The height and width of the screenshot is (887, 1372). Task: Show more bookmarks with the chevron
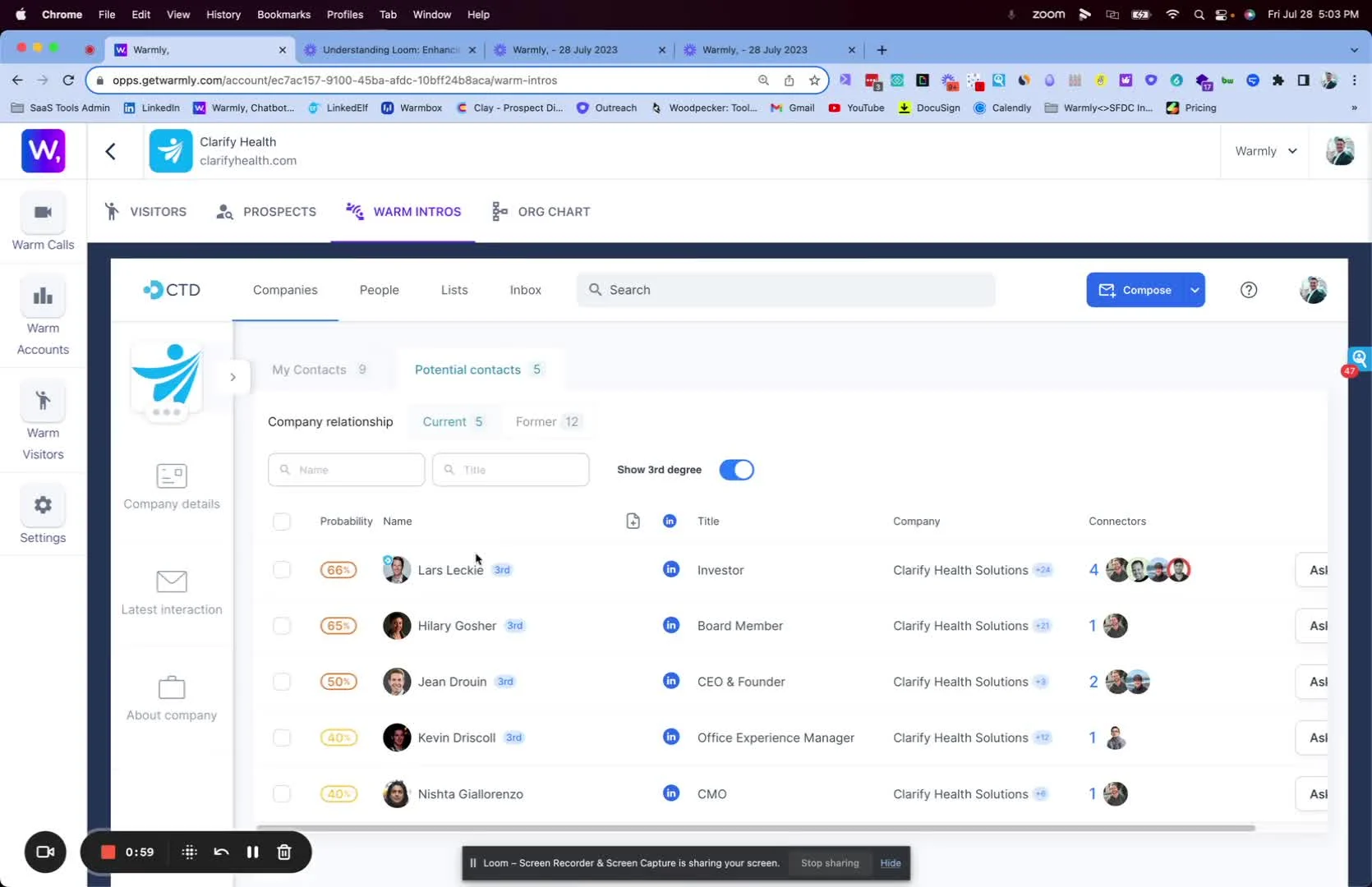coord(1354,108)
